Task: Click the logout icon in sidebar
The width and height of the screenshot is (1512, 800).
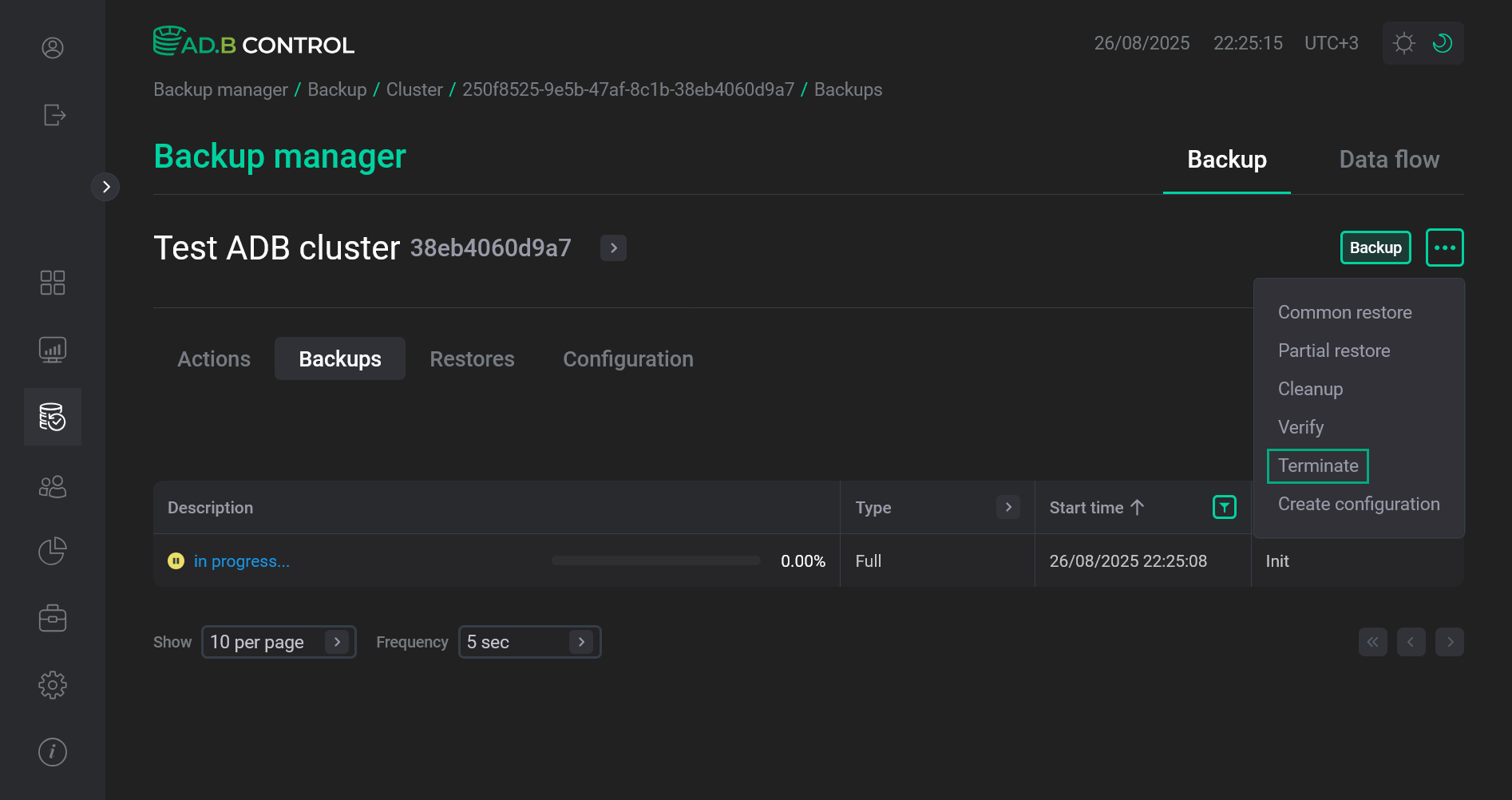Action: 53,115
